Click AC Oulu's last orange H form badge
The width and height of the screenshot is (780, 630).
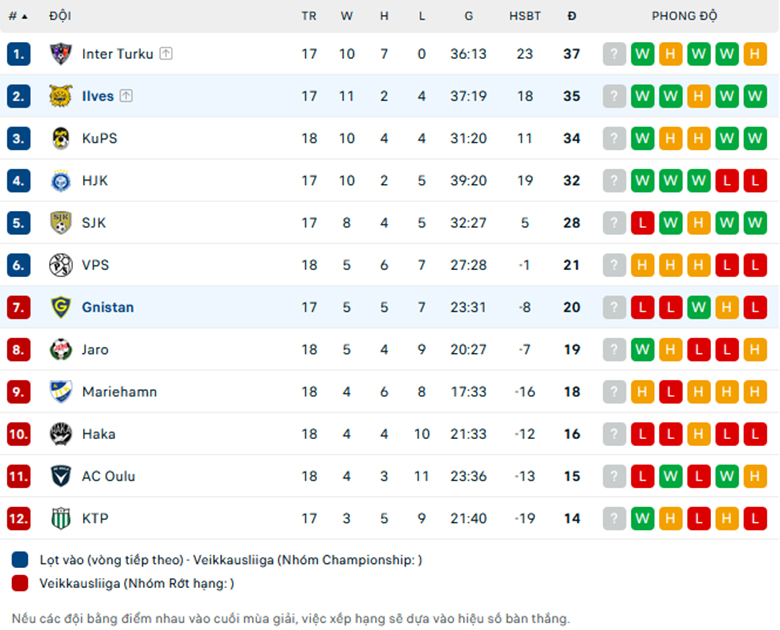point(755,477)
